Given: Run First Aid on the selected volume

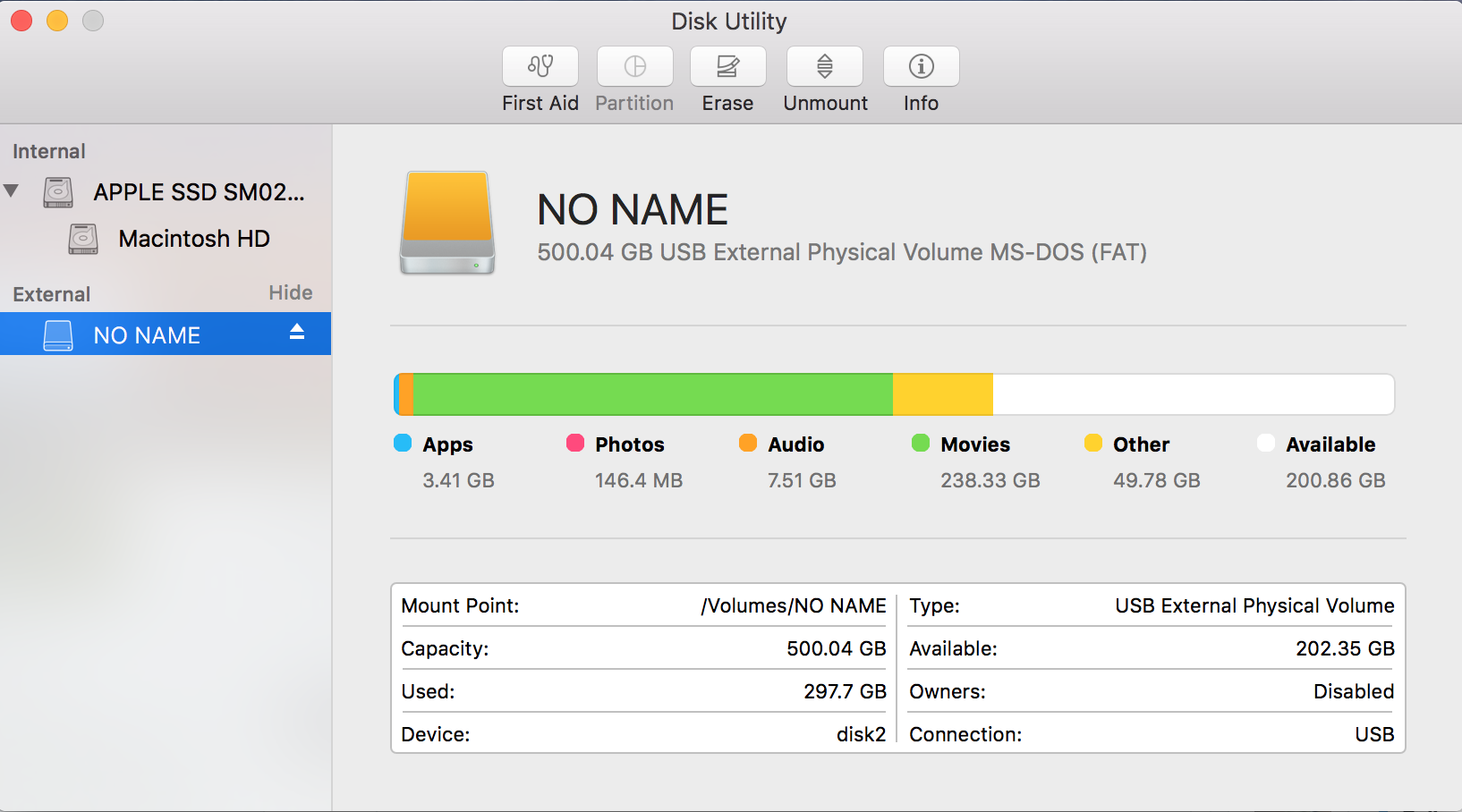Looking at the screenshot, I should [540, 79].
